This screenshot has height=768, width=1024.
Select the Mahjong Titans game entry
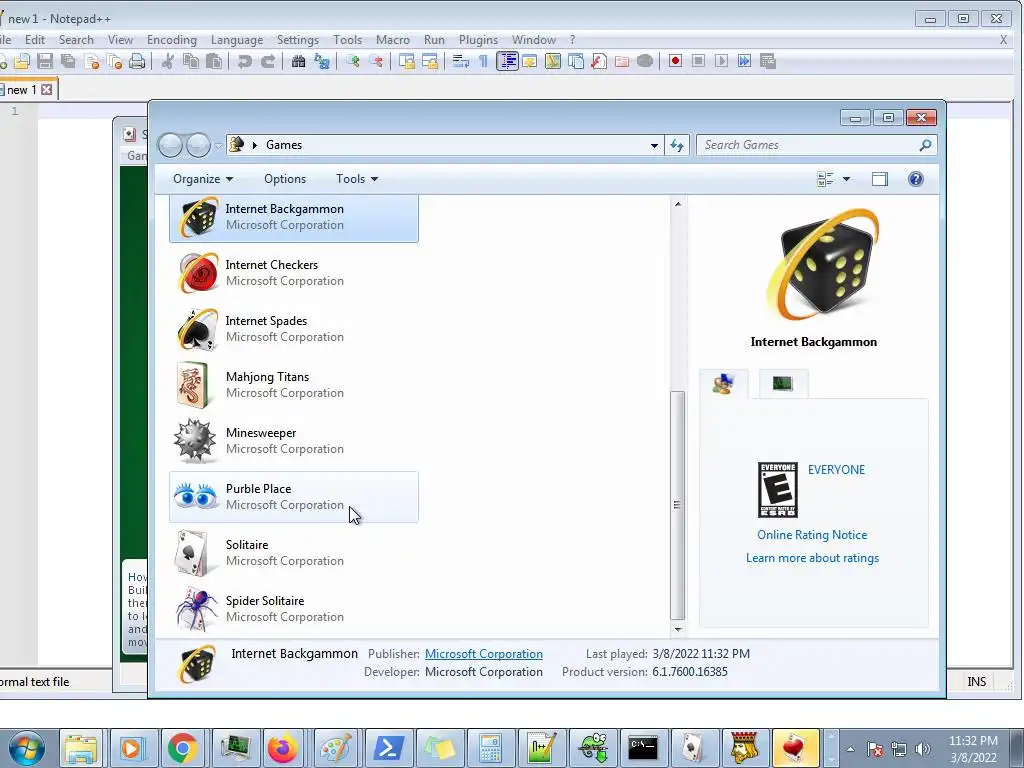[x=294, y=385]
